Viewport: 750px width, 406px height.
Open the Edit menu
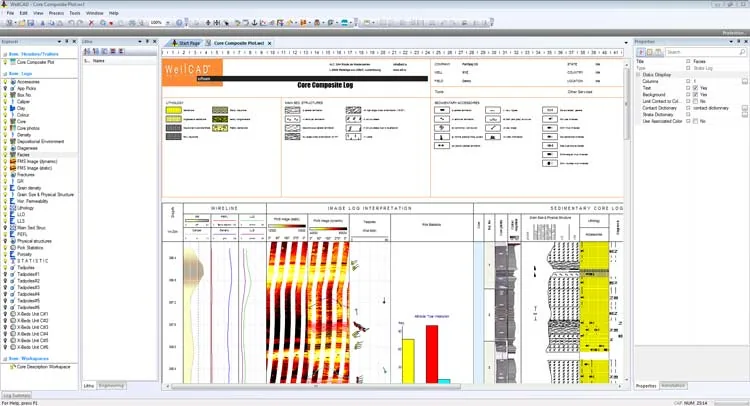23,13
